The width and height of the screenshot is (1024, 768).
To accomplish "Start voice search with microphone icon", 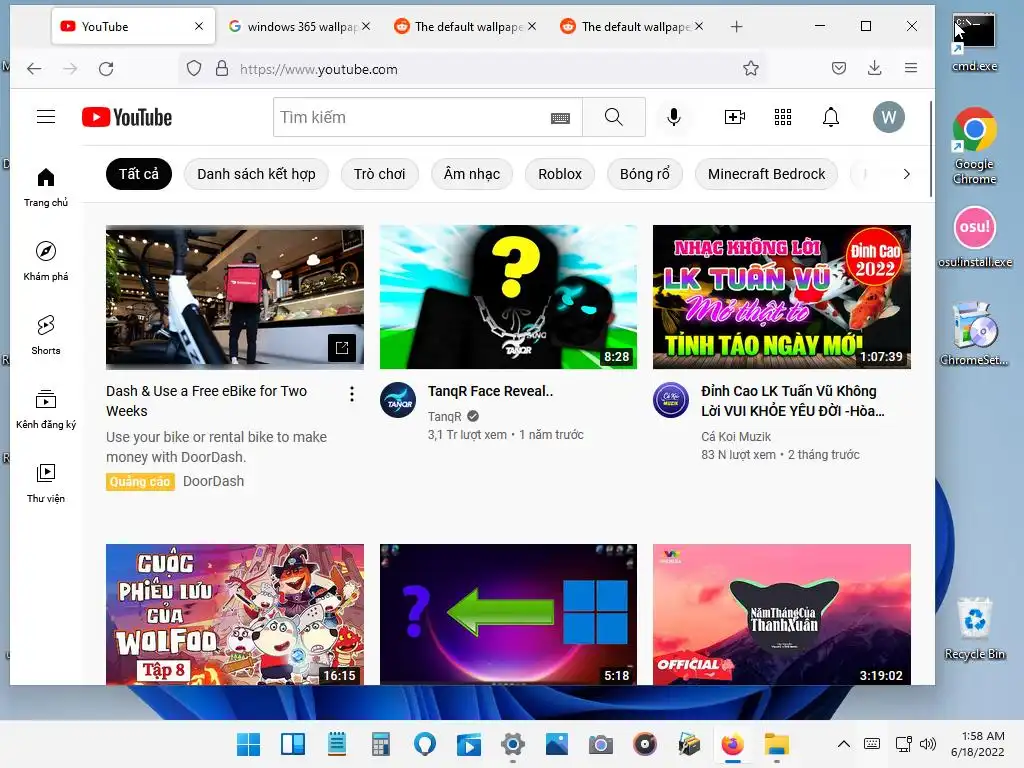I will click(x=673, y=117).
